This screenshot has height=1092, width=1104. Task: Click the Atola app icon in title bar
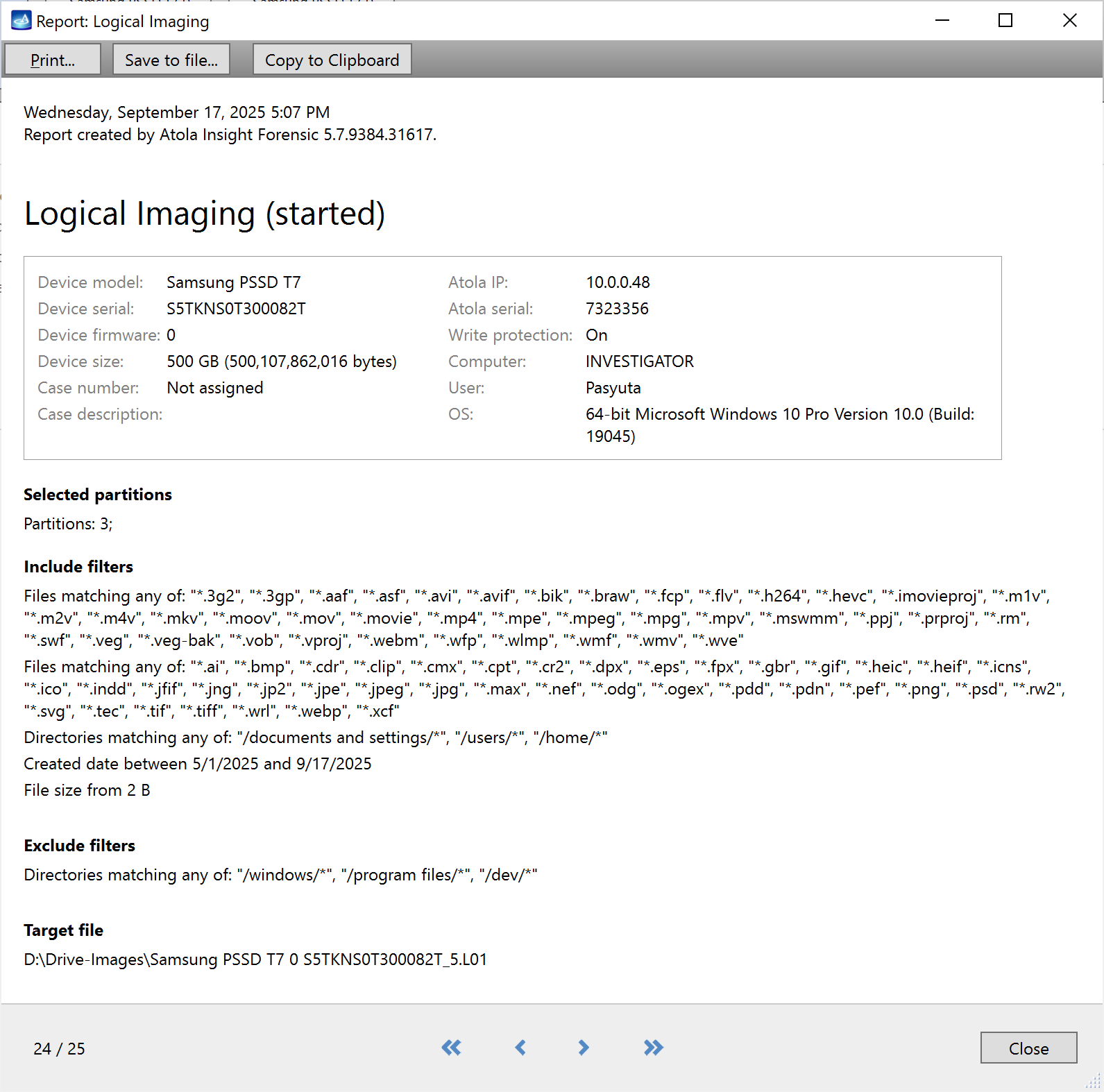click(x=21, y=21)
